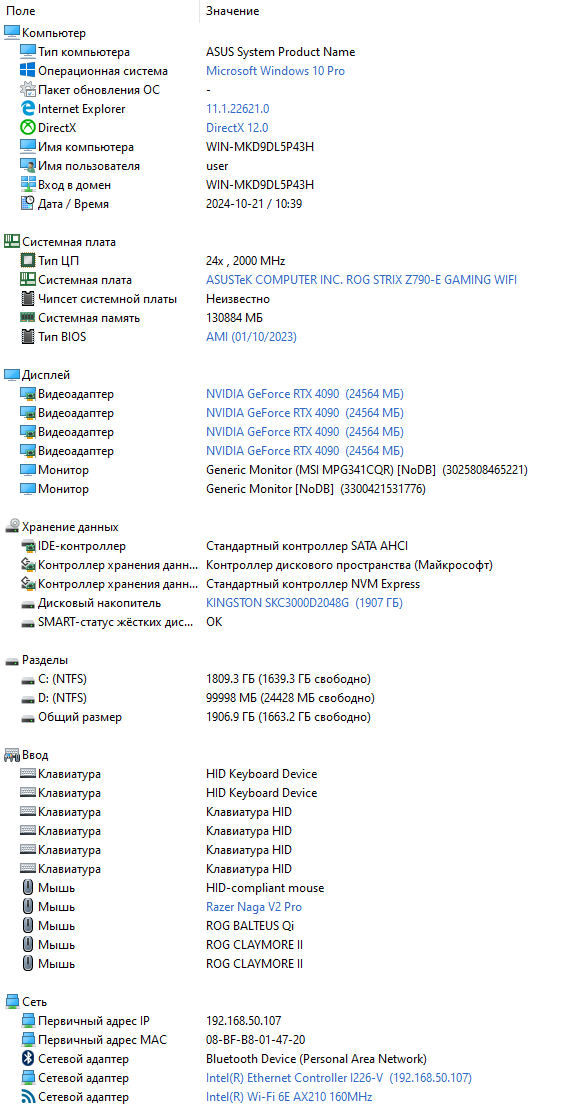The width and height of the screenshot is (564, 1107).
Task: Click the DirectX Xbox icon
Action: [x=28, y=128]
